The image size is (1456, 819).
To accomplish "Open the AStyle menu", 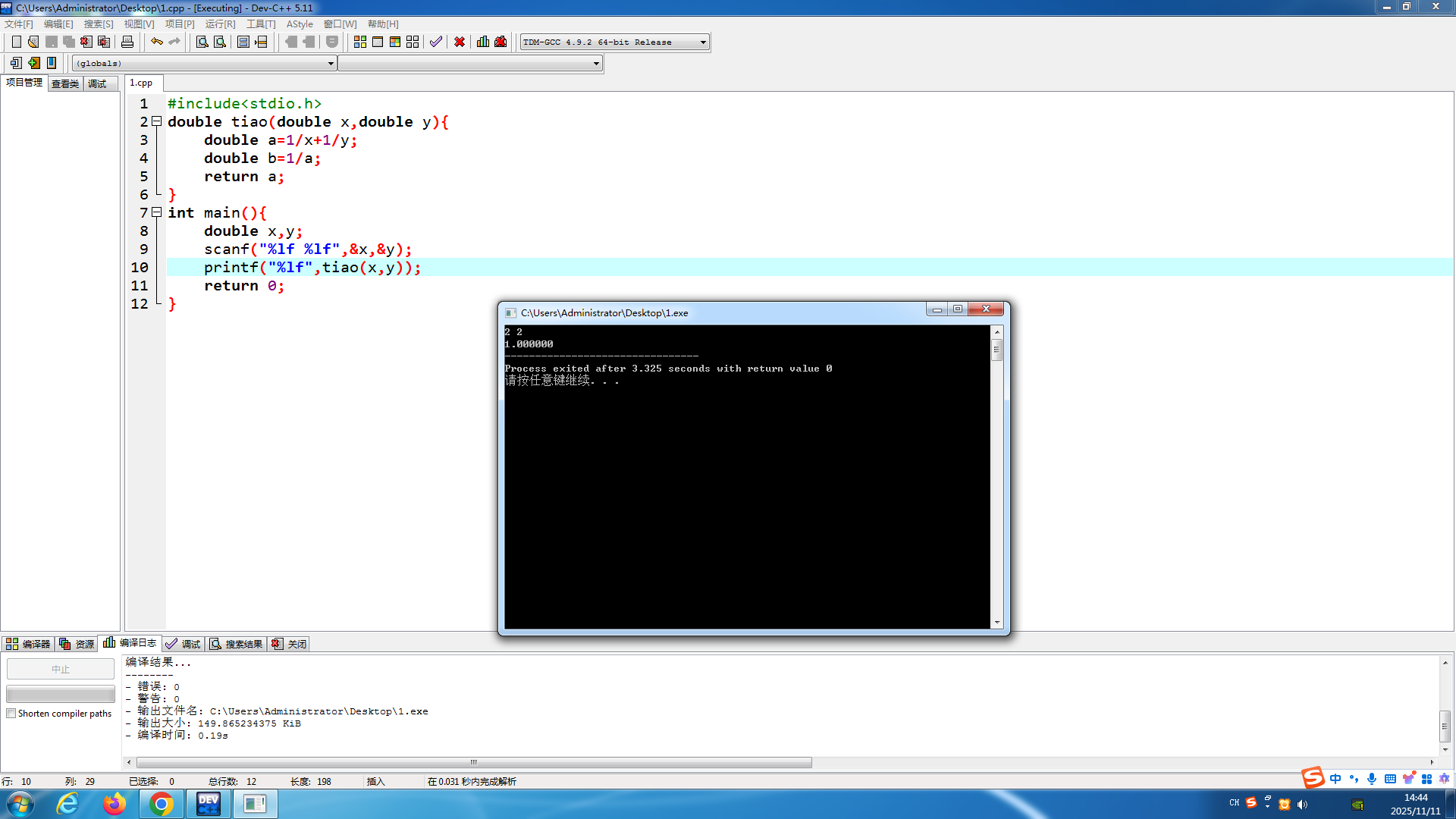I will click(x=299, y=24).
